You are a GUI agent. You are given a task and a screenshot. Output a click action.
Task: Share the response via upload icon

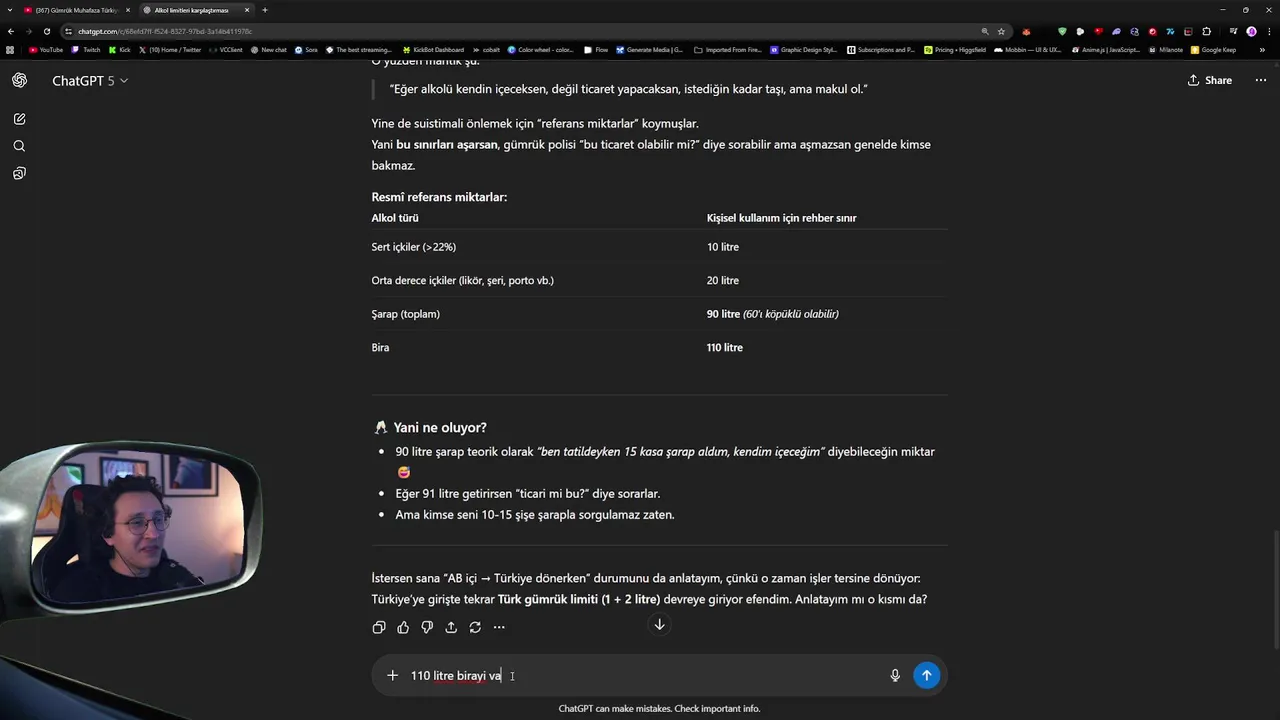click(451, 627)
